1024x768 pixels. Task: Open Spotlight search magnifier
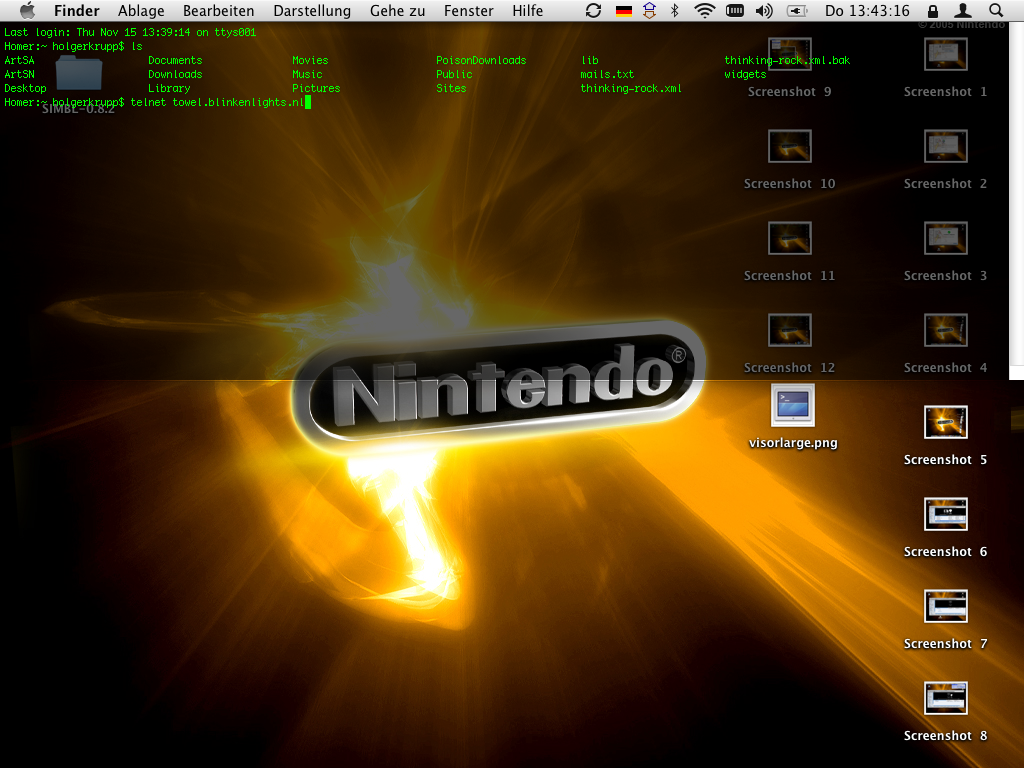[995, 10]
